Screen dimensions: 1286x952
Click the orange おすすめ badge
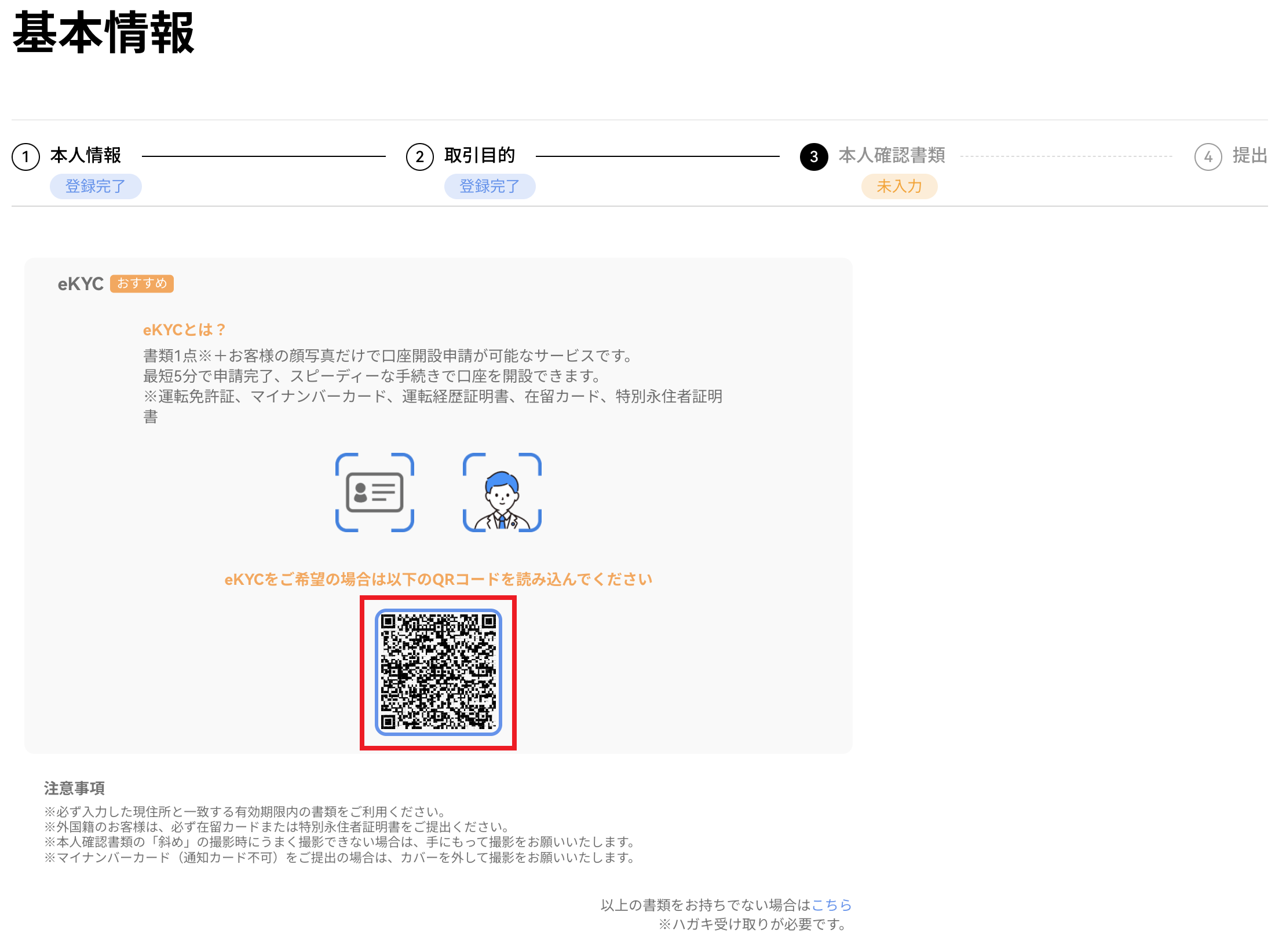pyautogui.click(x=142, y=284)
